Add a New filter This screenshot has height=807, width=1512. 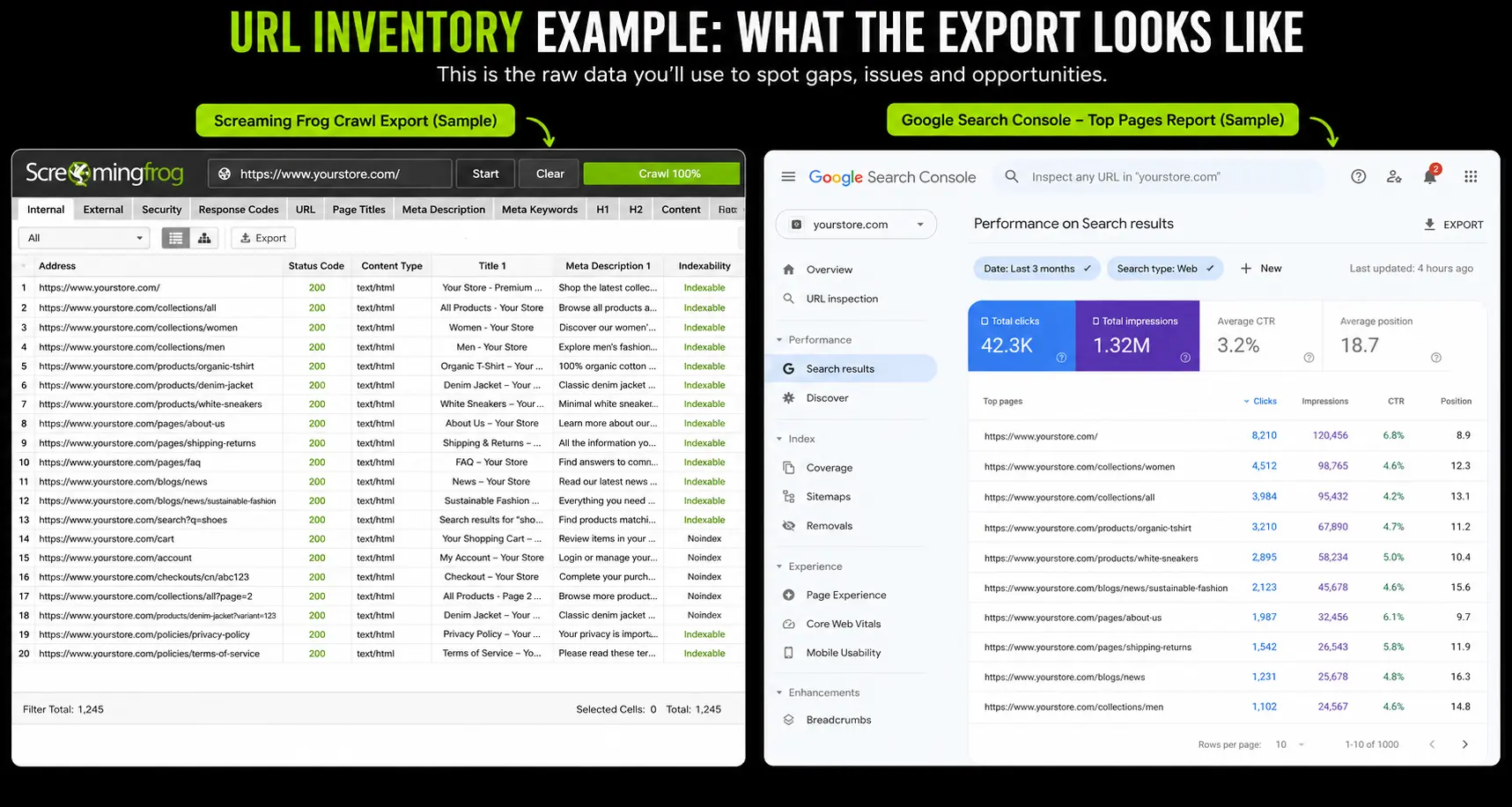pos(1261,269)
